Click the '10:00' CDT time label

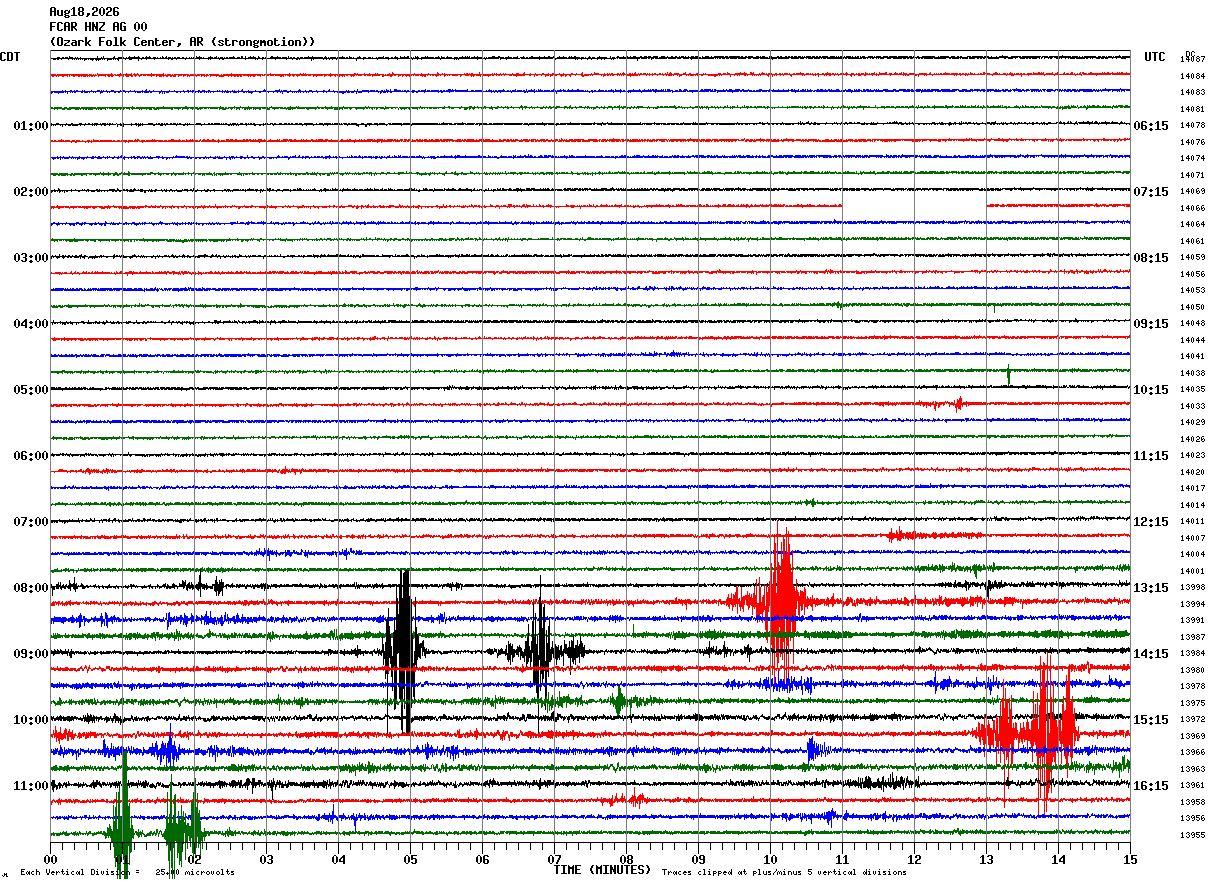[30, 720]
